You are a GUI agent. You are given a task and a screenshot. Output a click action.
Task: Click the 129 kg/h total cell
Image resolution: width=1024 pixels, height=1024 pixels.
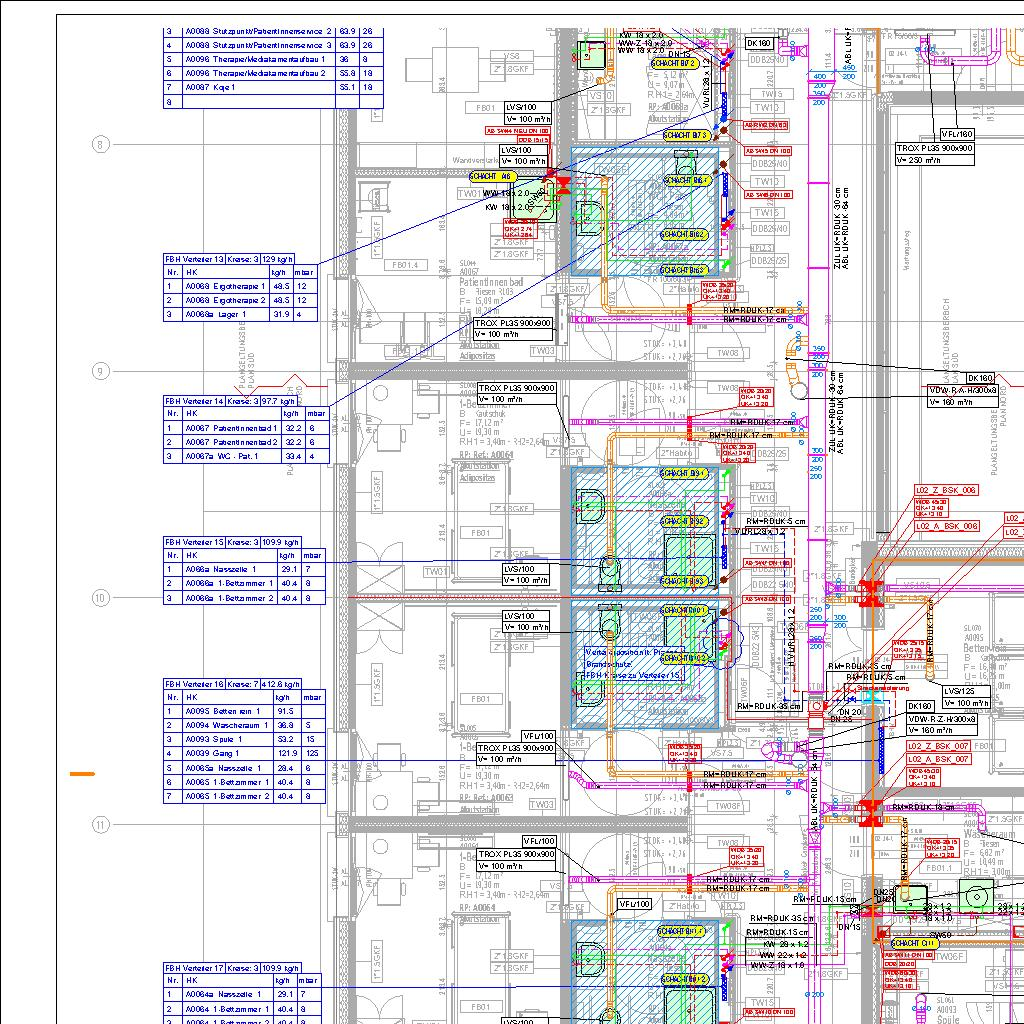click(x=278, y=259)
